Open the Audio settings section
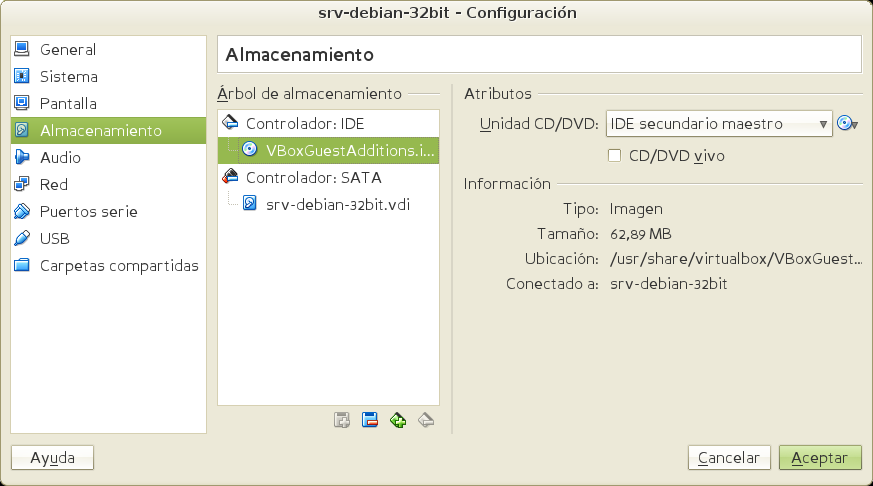This screenshot has width=873, height=486. coord(60,158)
